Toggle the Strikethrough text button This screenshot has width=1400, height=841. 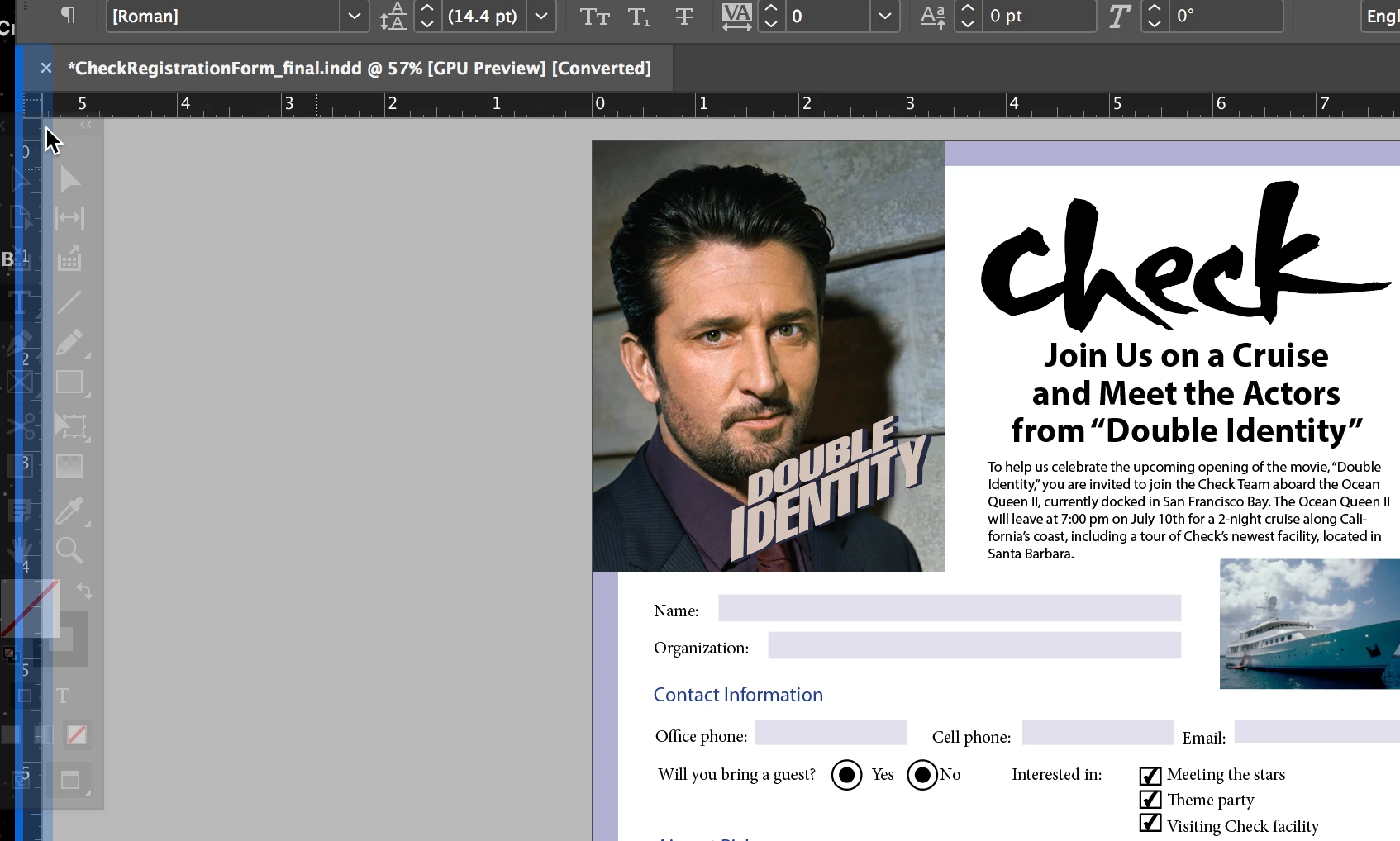point(684,17)
